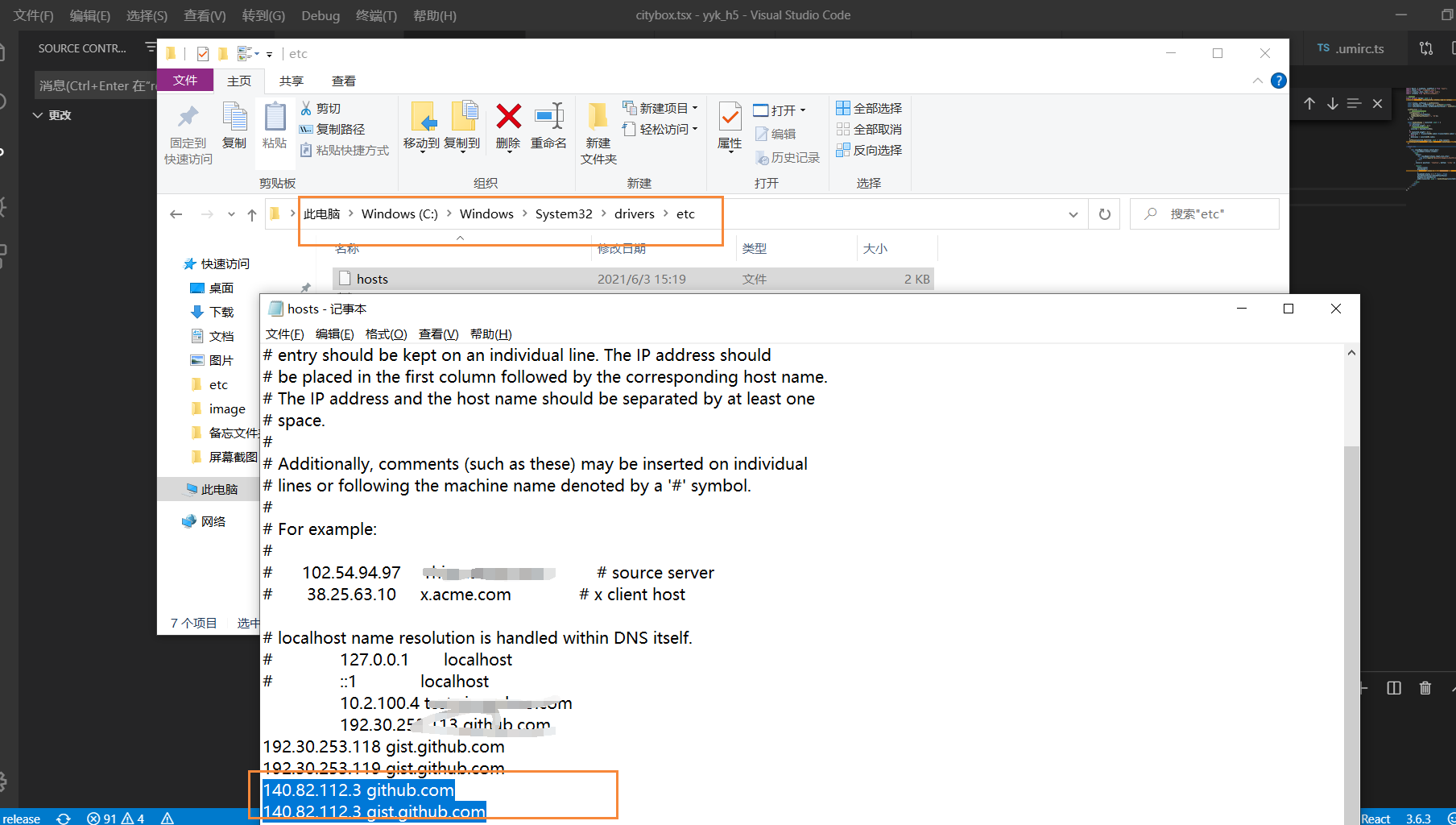
Task: Click the red Delete (删除) icon
Action: click(x=508, y=117)
